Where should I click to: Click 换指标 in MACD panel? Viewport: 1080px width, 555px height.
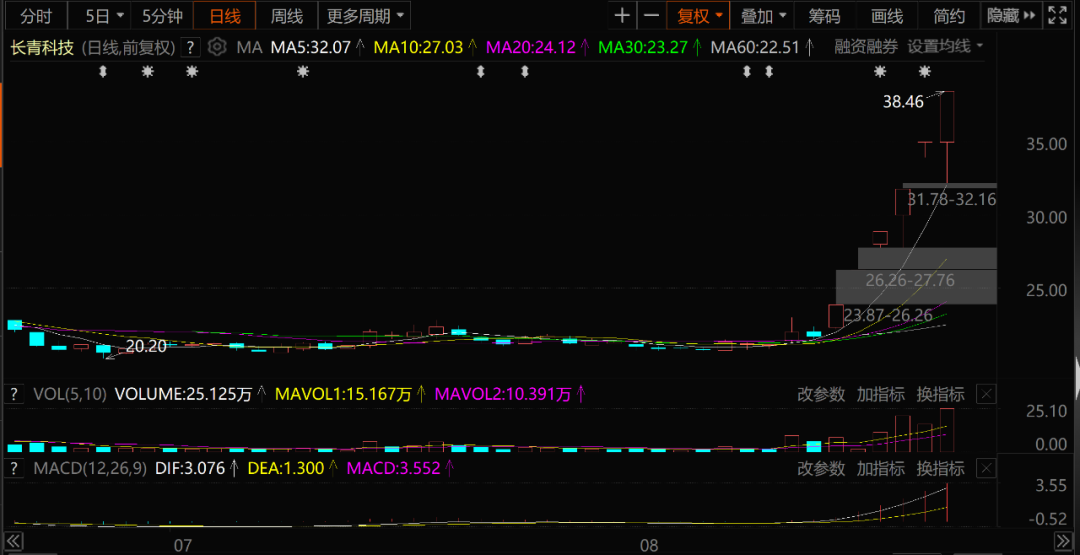coord(939,469)
